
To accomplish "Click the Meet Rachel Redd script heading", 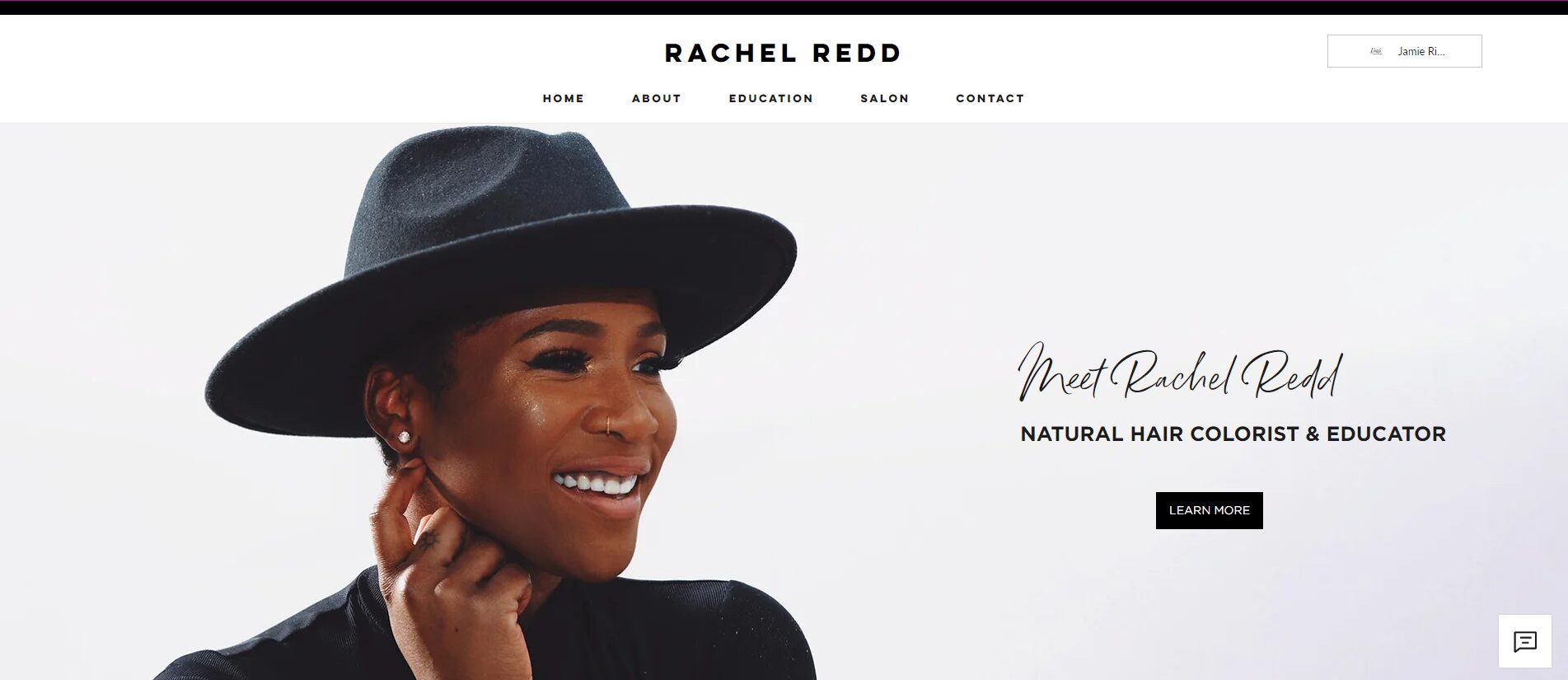I will tap(1181, 373).
